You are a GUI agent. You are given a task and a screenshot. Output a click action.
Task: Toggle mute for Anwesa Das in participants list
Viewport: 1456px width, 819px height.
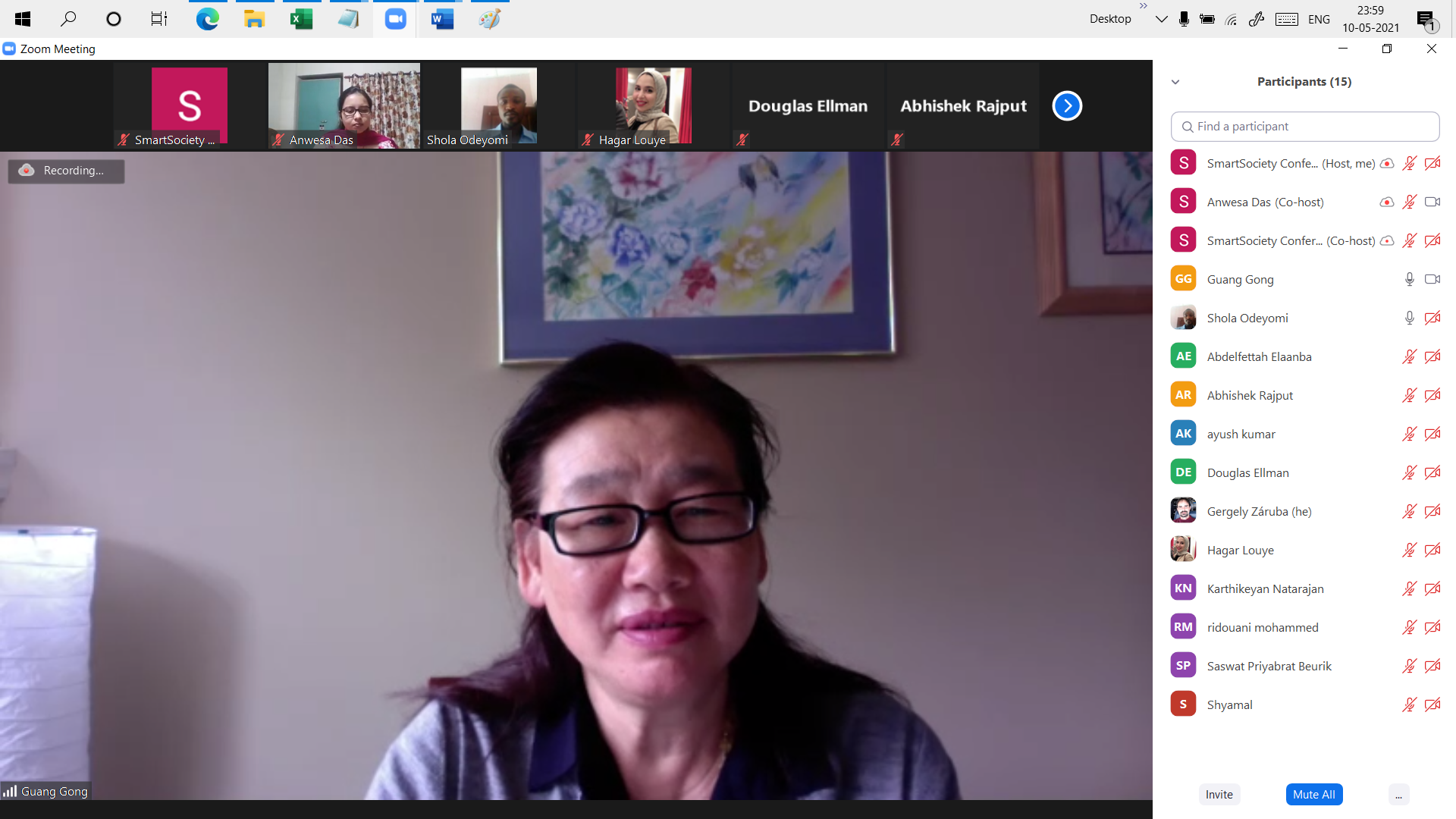1409,202
